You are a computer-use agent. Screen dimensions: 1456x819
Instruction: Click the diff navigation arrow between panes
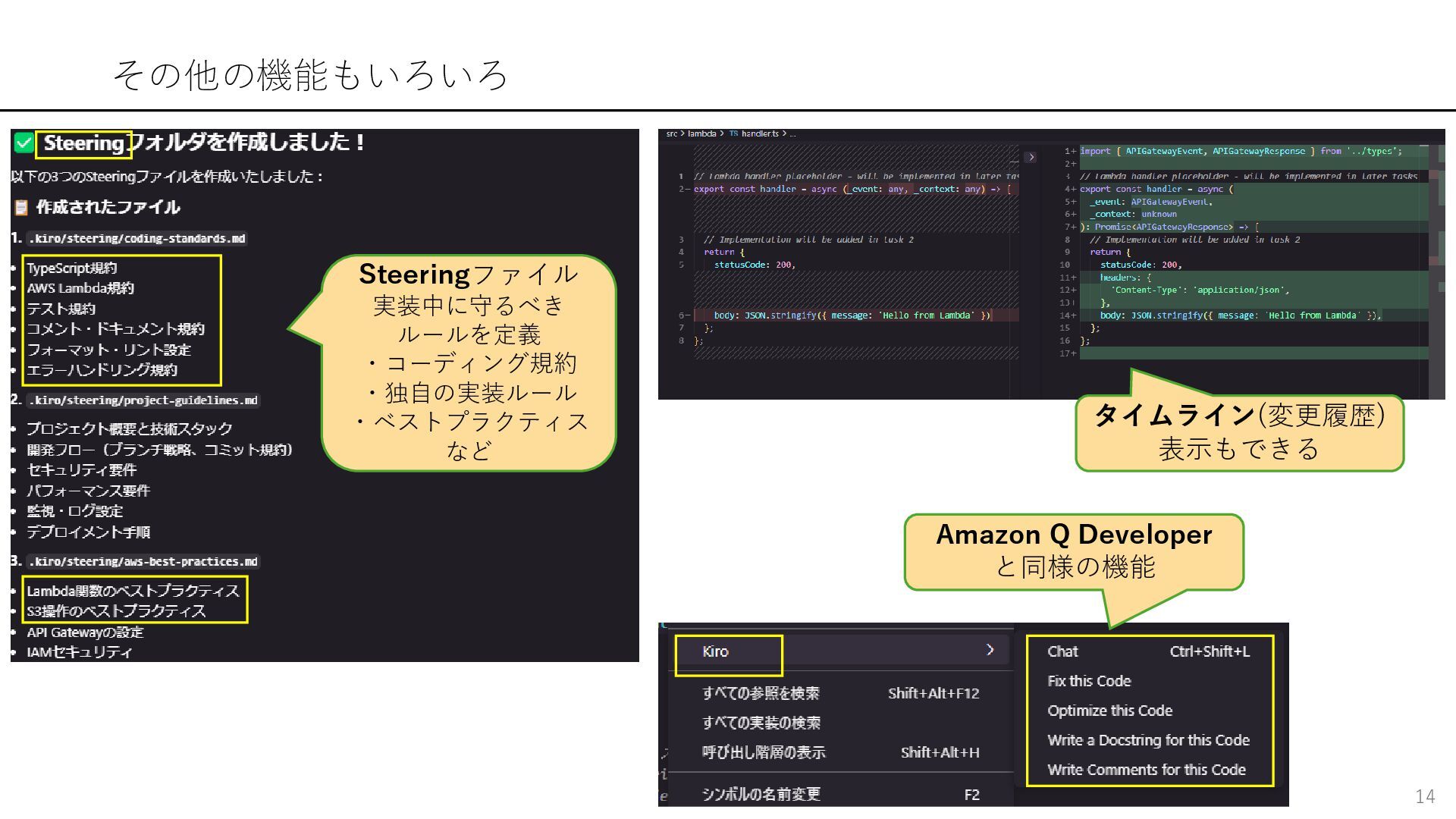(x=1031, y=157)
